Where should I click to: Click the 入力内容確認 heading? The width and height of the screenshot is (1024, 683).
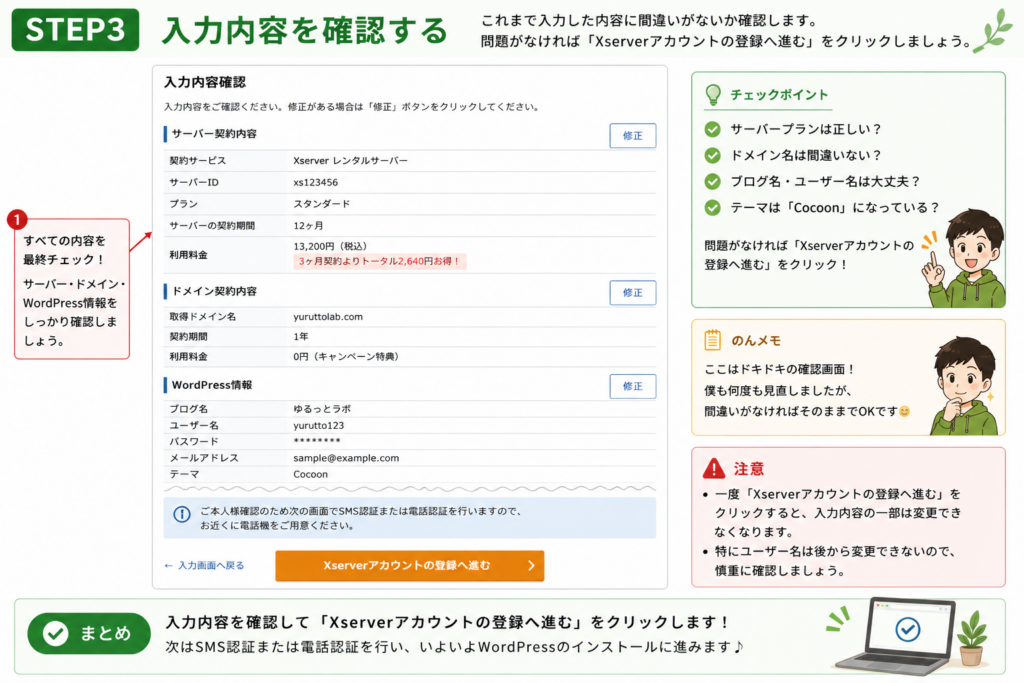204,82
